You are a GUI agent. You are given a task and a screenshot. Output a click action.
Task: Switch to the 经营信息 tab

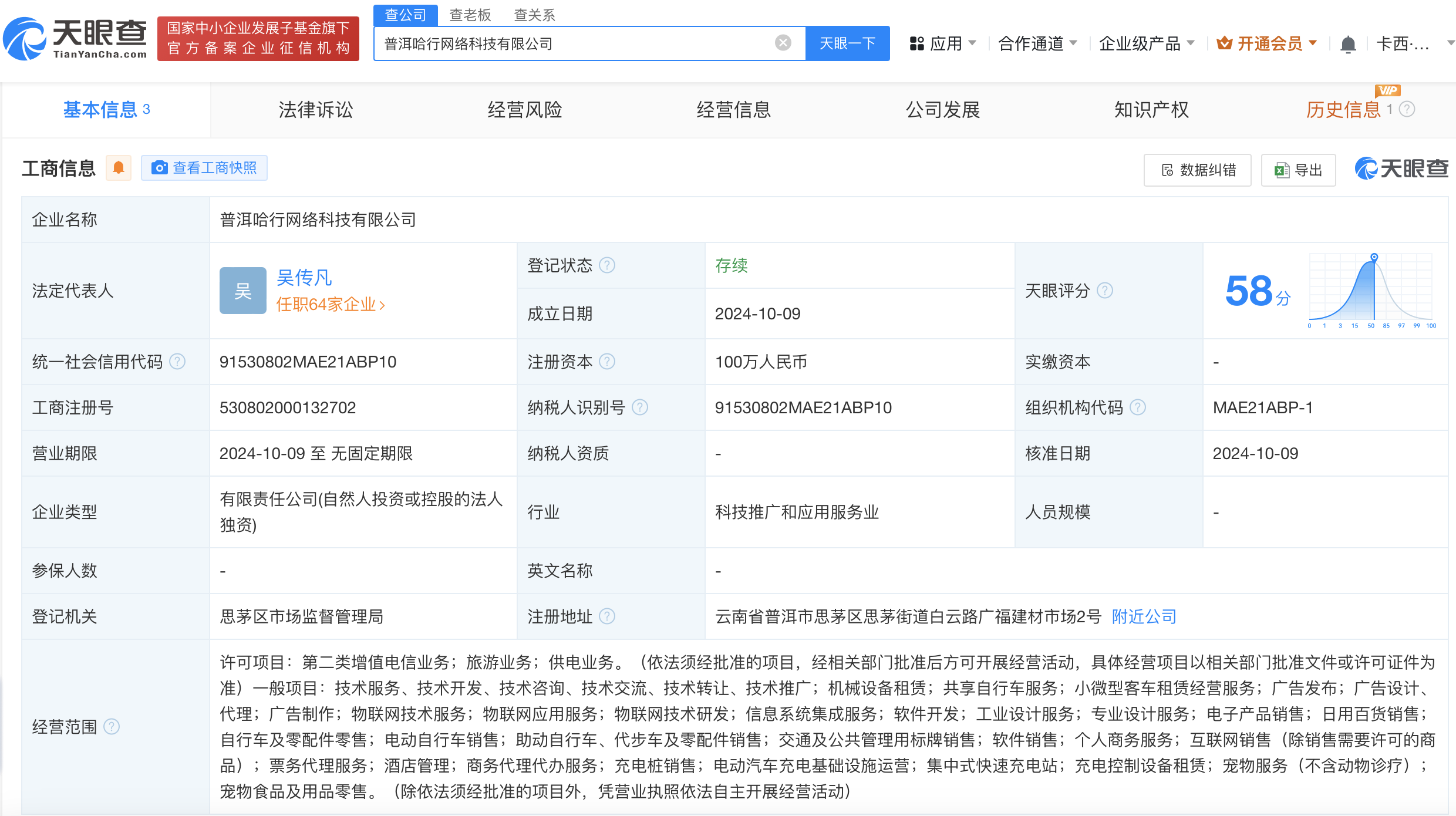(x=734, y=110)
